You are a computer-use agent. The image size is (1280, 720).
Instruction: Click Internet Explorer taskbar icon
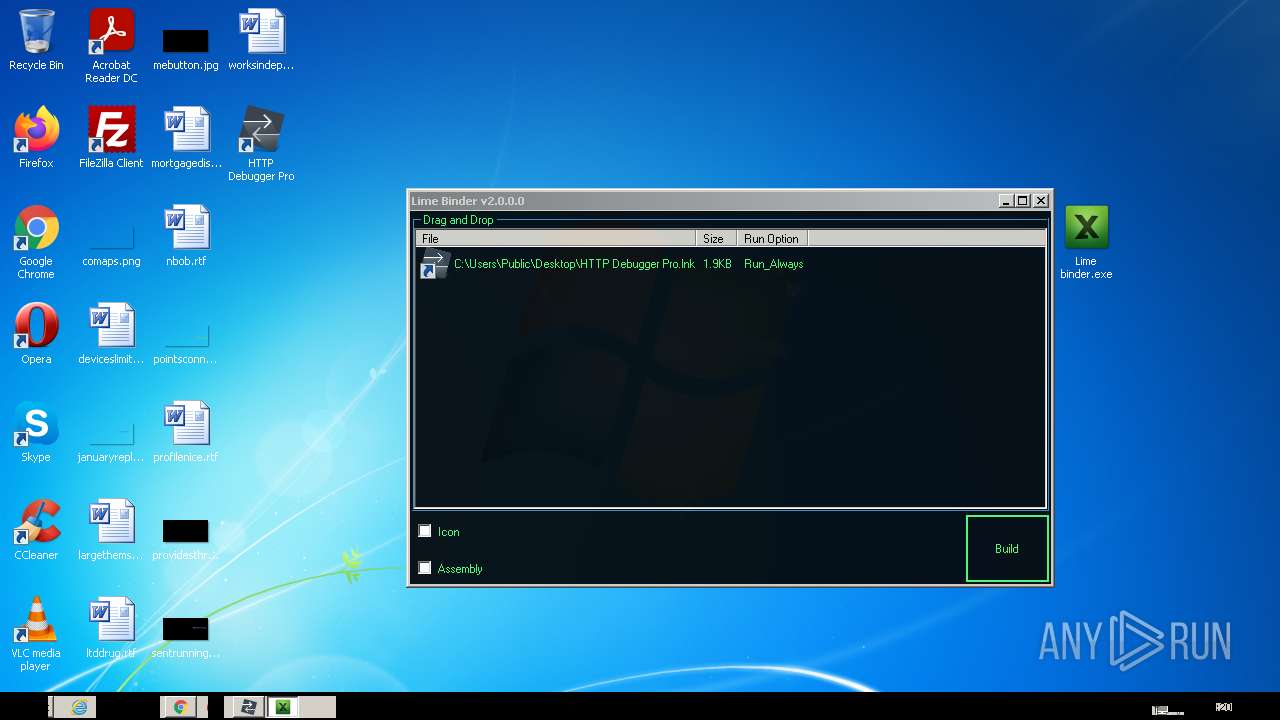79,707
